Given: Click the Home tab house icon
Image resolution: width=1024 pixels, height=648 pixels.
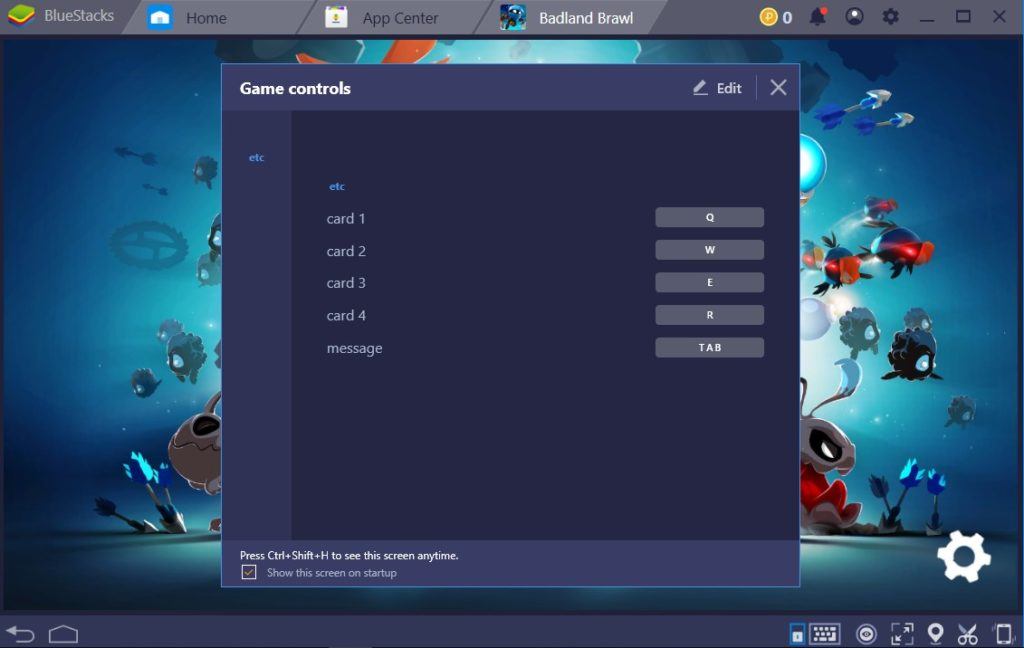Looking at the screenshot, I should pos(160,17).
